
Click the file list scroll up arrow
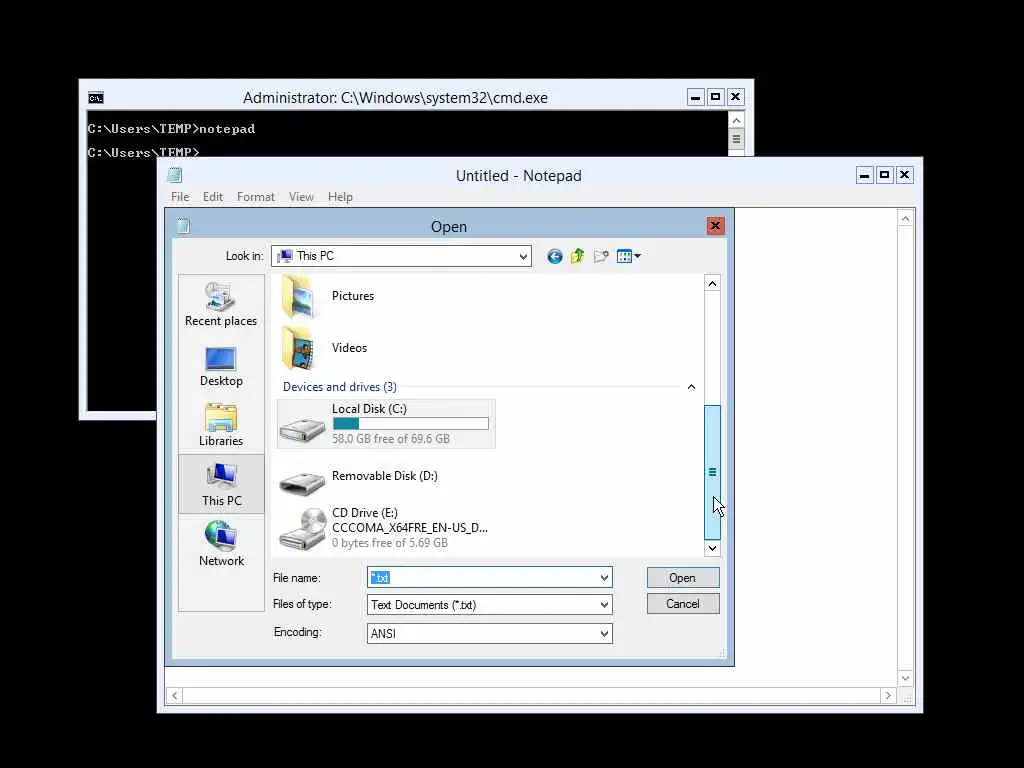(712, 283)
